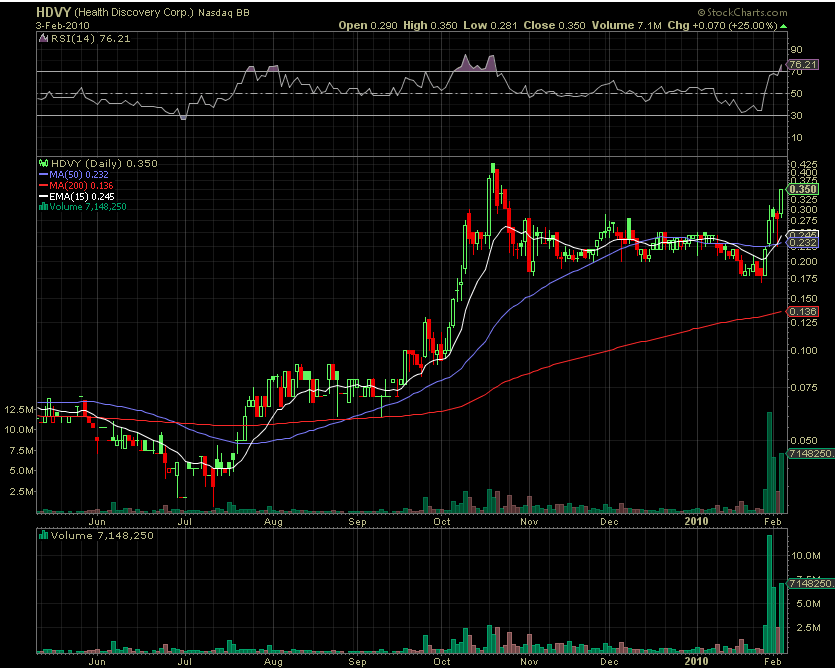835x668 pixels.
Task: Click the 10.0M label in bottom volume panel
Action: click(806, 556)
